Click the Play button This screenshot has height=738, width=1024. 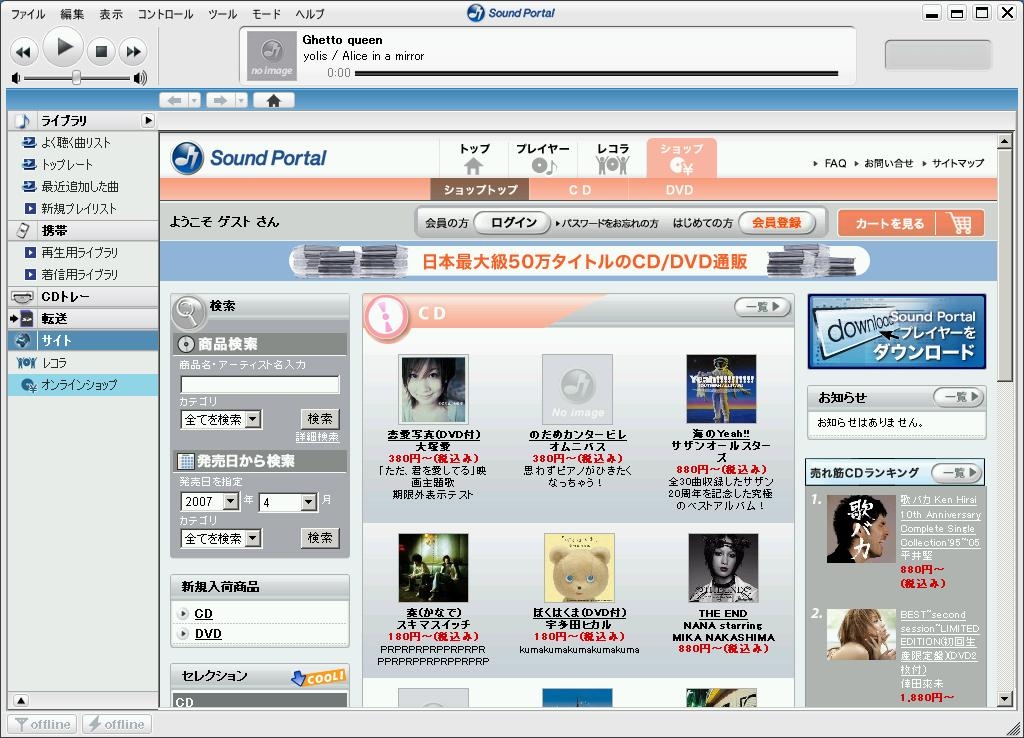pos(63,47)
